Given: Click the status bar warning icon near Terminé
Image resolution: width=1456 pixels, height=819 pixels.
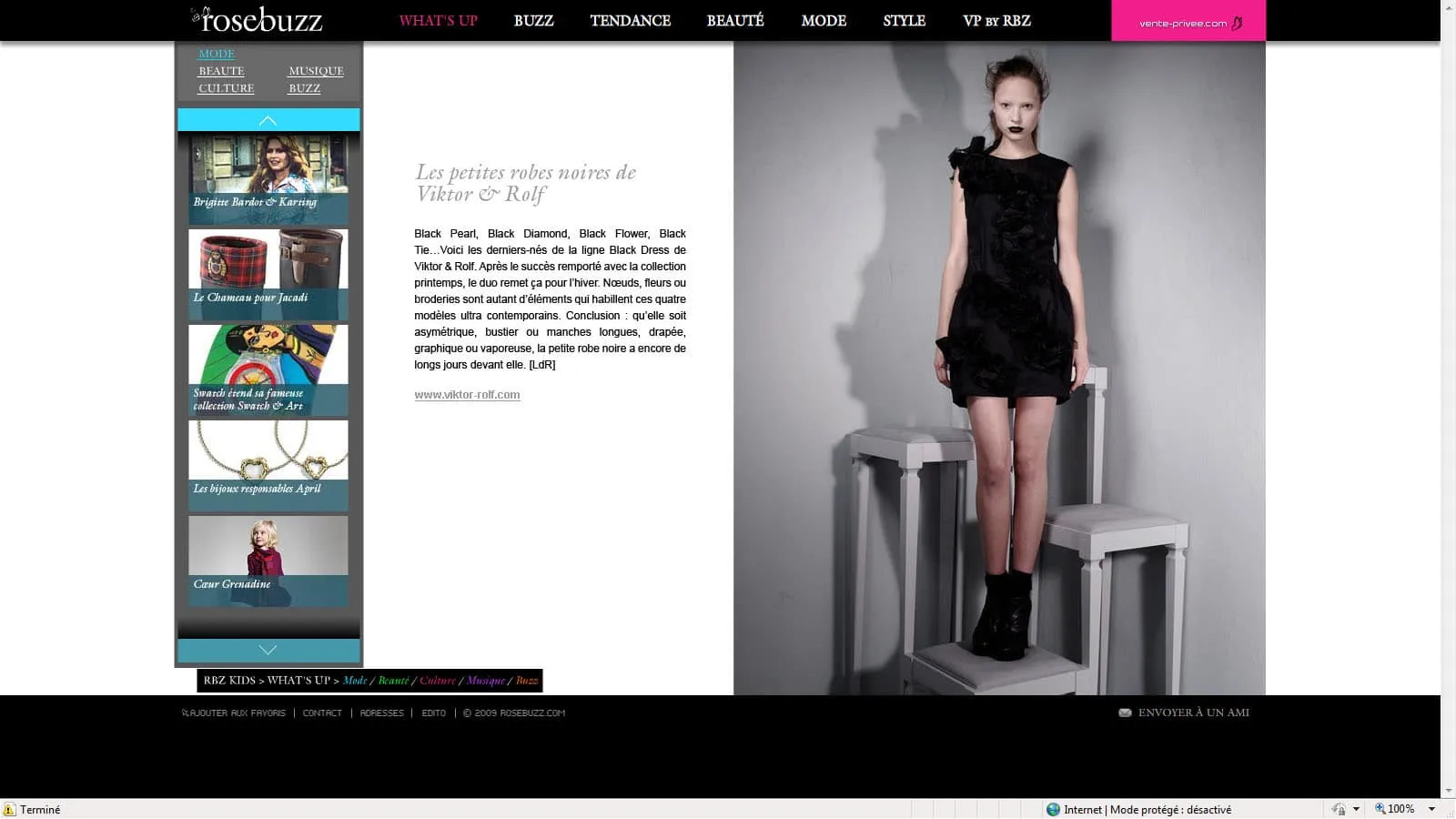Looking at the screenshot, I should [x=9, y=809].
